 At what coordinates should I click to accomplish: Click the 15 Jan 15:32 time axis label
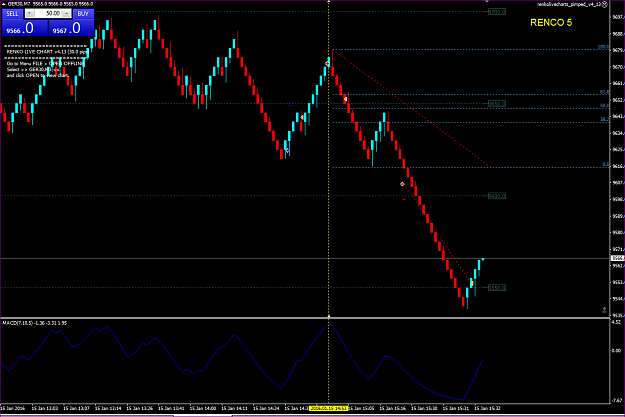(x=487, y=408)
